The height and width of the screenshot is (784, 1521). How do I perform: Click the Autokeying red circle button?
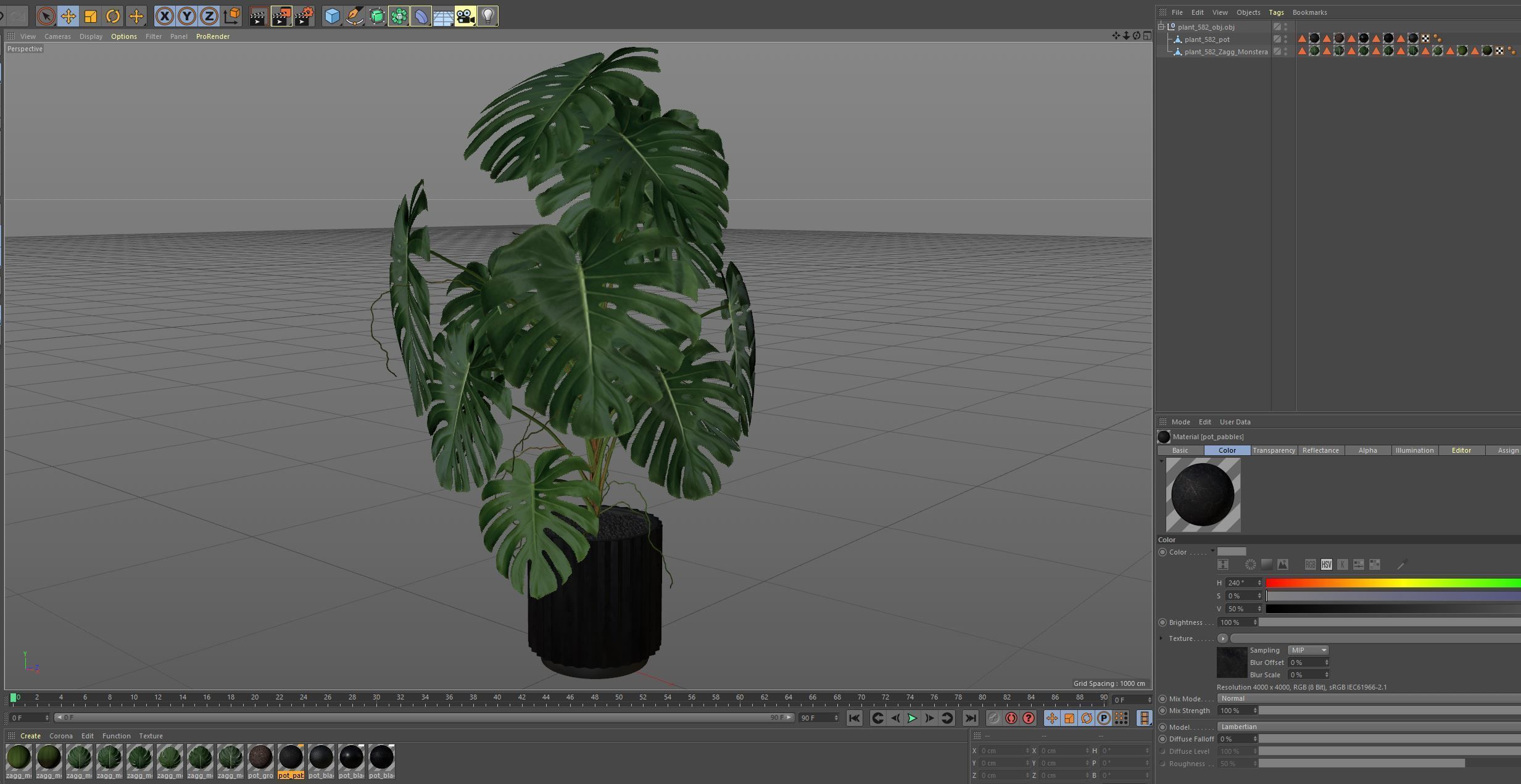[1011, 718]
